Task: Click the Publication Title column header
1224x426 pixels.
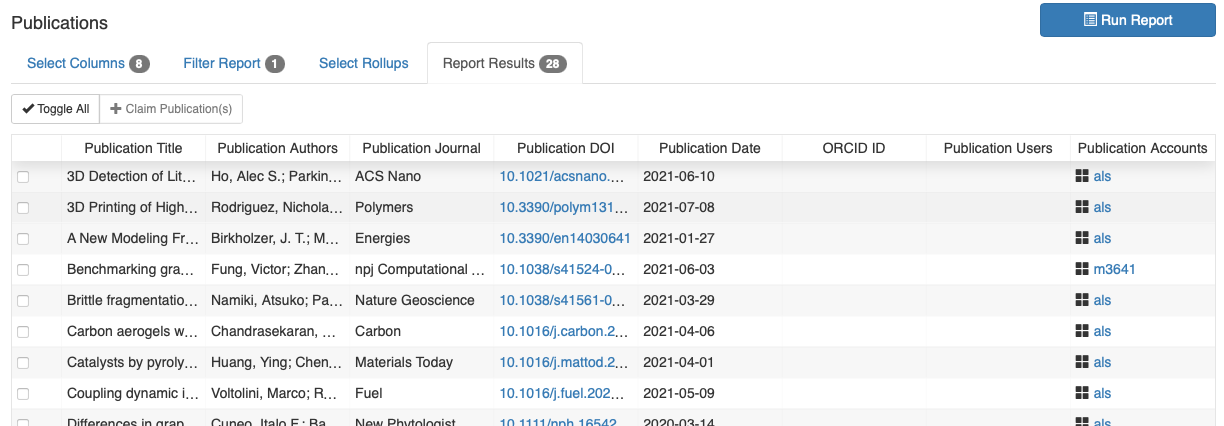Action: click(x=133, y=148)
